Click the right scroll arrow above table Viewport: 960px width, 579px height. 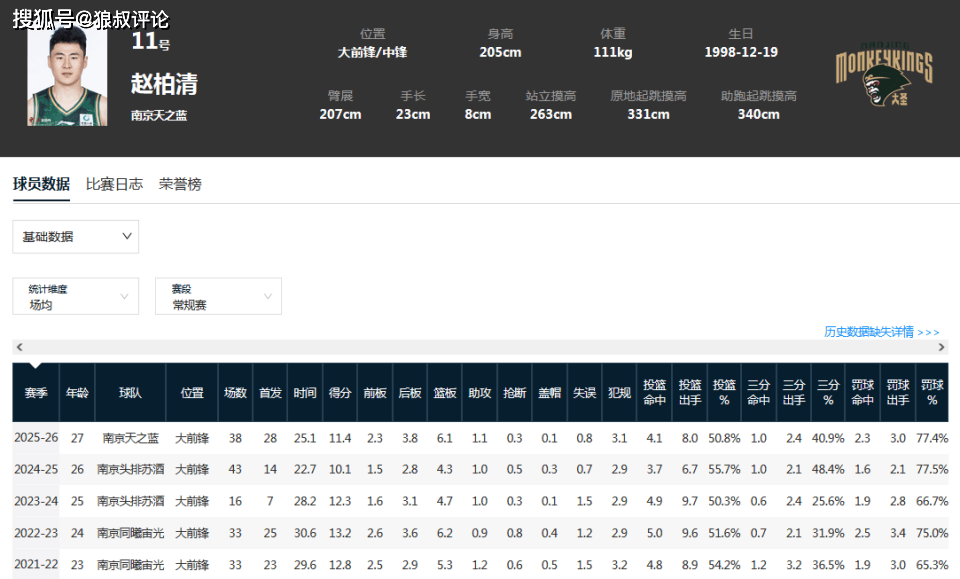[x=941, y=347]
